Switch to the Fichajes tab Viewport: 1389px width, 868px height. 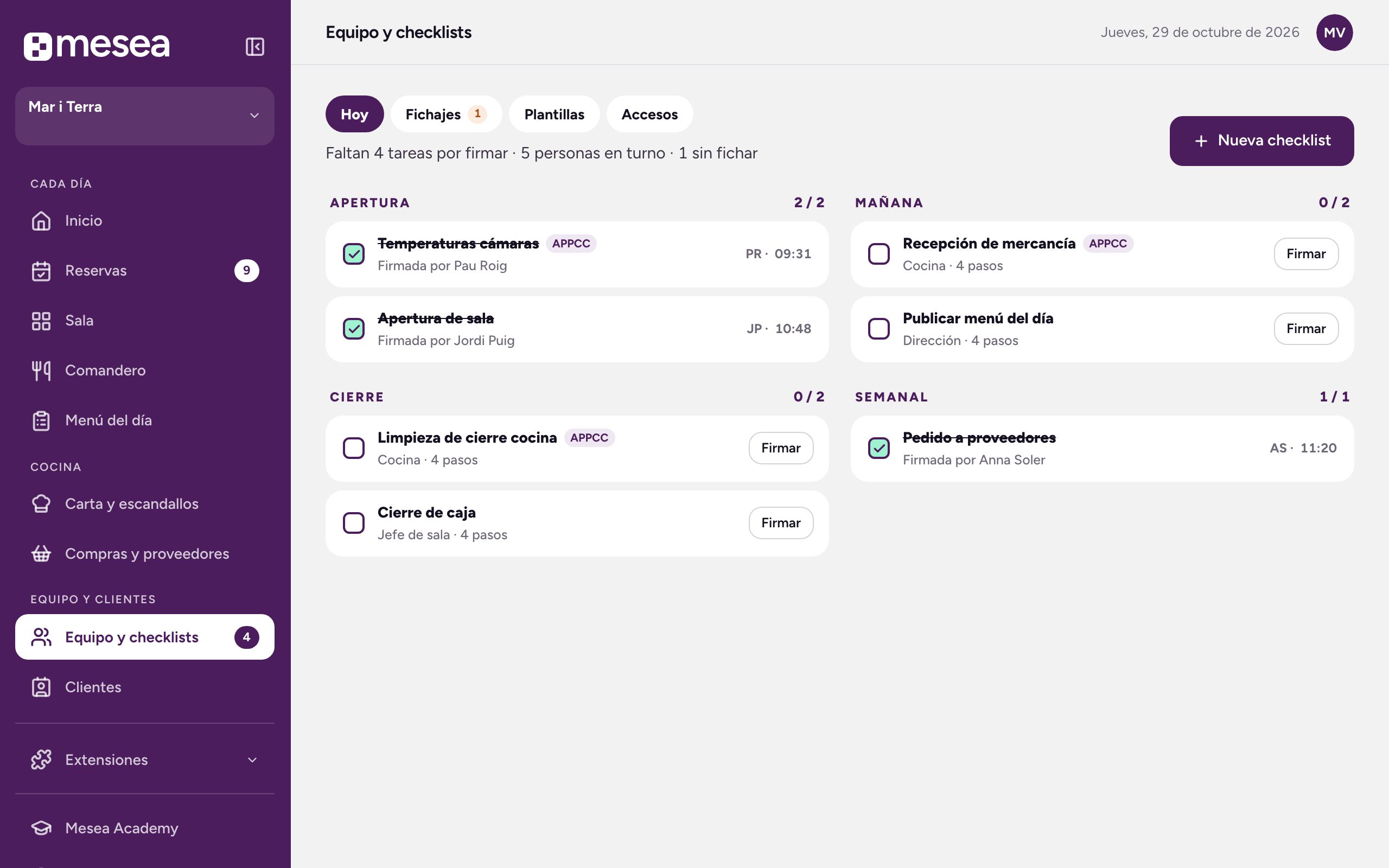[446, 114]
